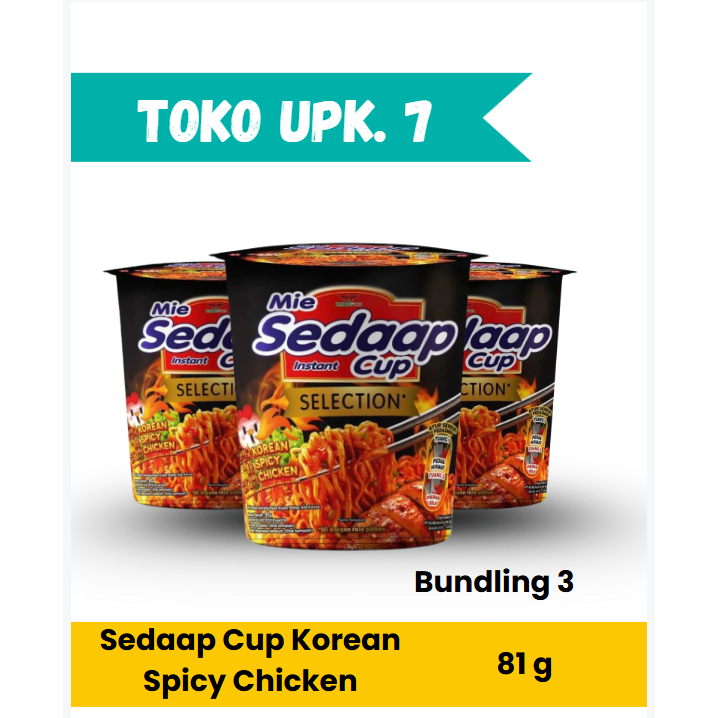
Task: Click the Sedaap Cup Korean Spicy Chicken title
Action: coord(250,660)
